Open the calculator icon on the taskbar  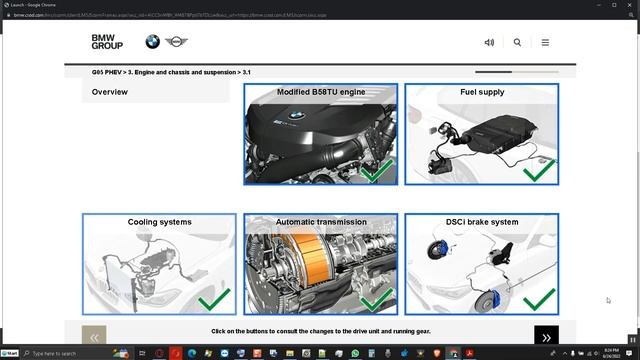point(371,353)
